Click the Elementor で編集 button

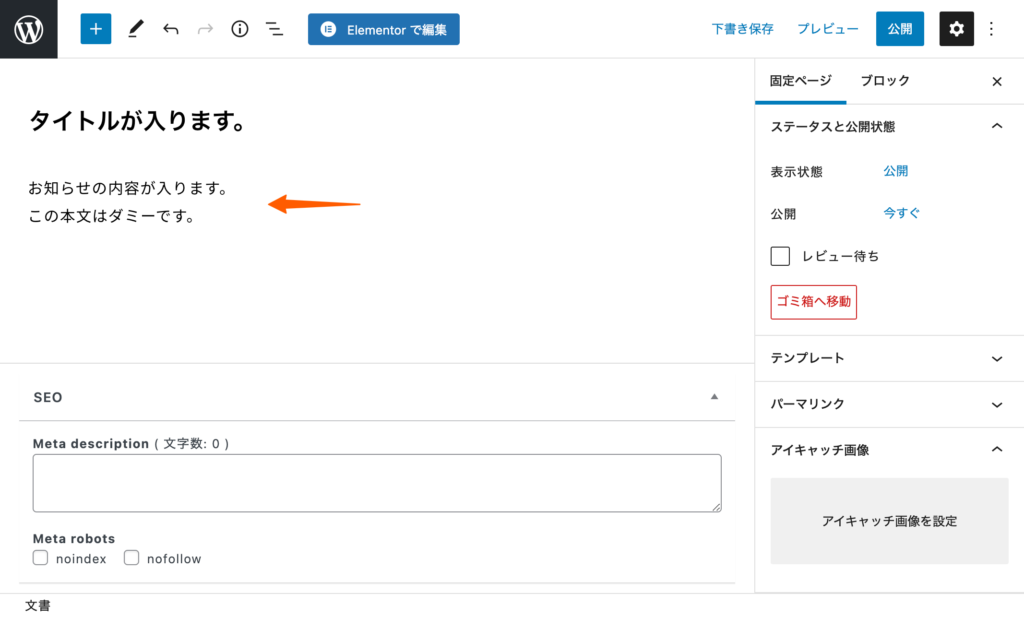(x=383, y=29)
